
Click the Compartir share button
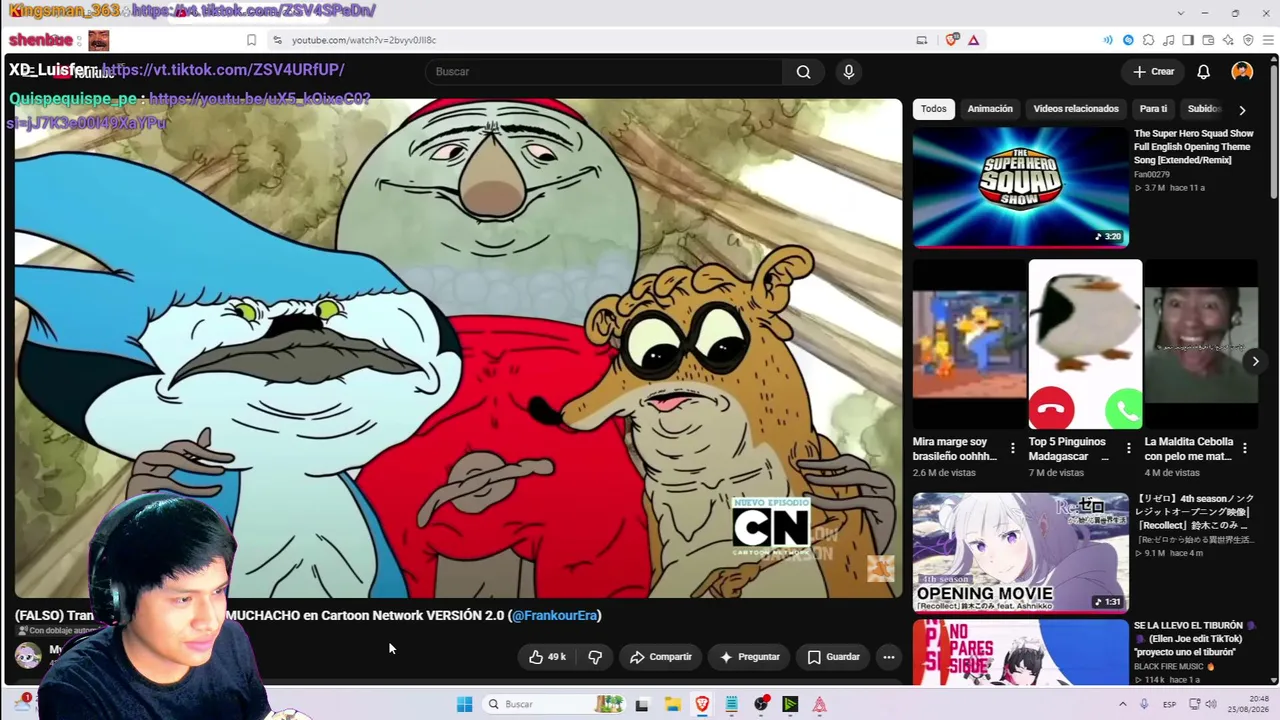(660, 657)
